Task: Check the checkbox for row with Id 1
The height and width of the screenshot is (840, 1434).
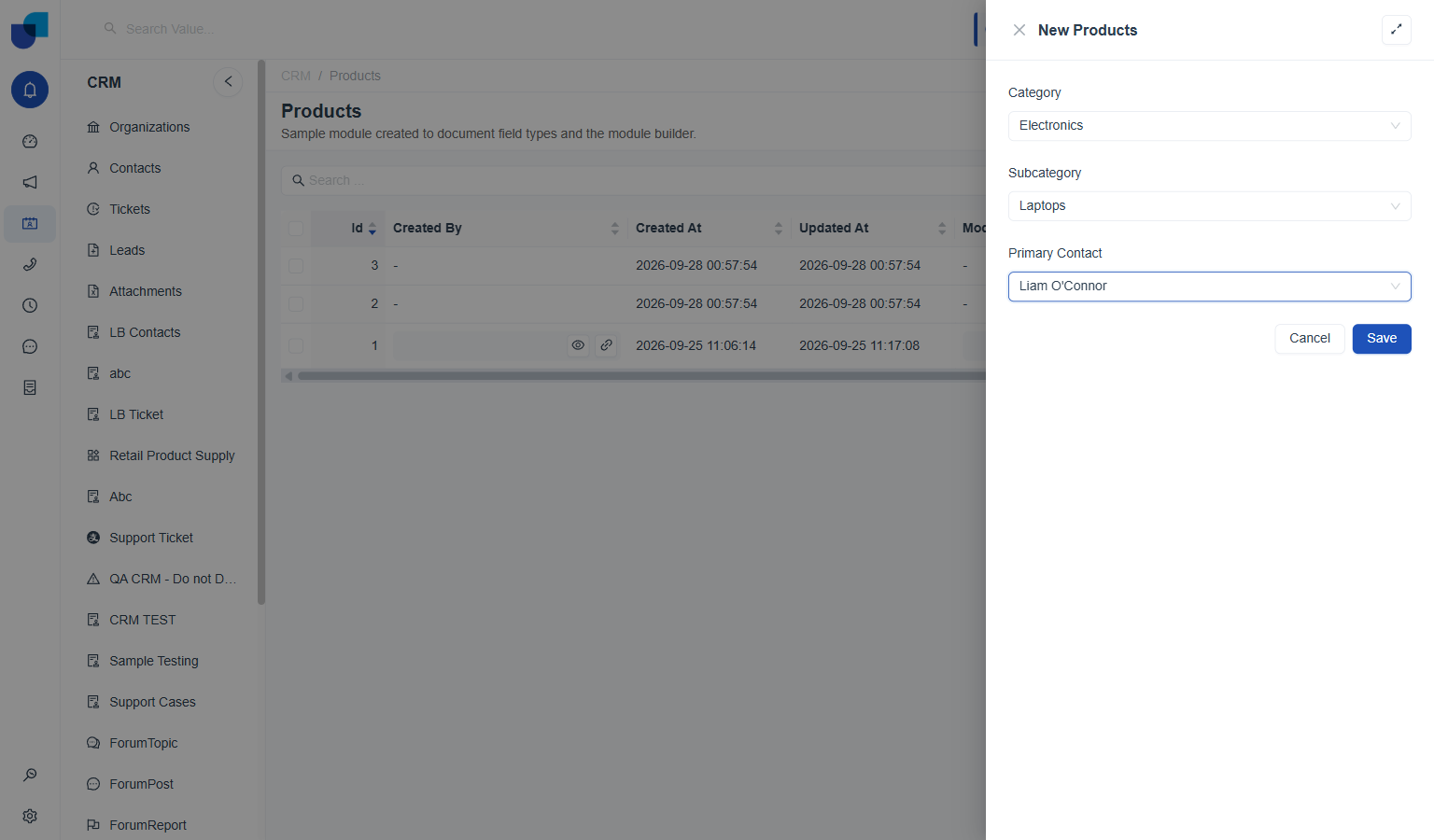Action: pos(296,346)
